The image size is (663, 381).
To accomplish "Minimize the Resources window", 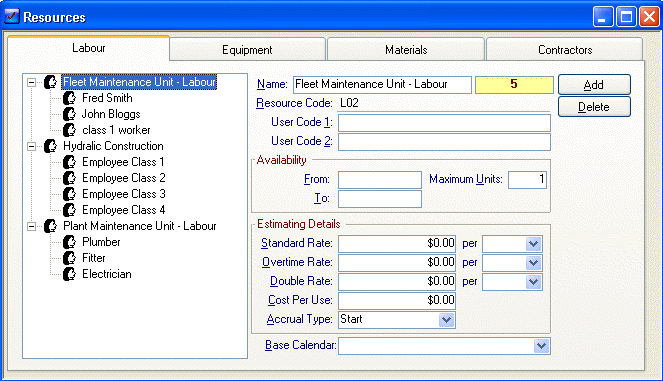I will click(603, 17).
